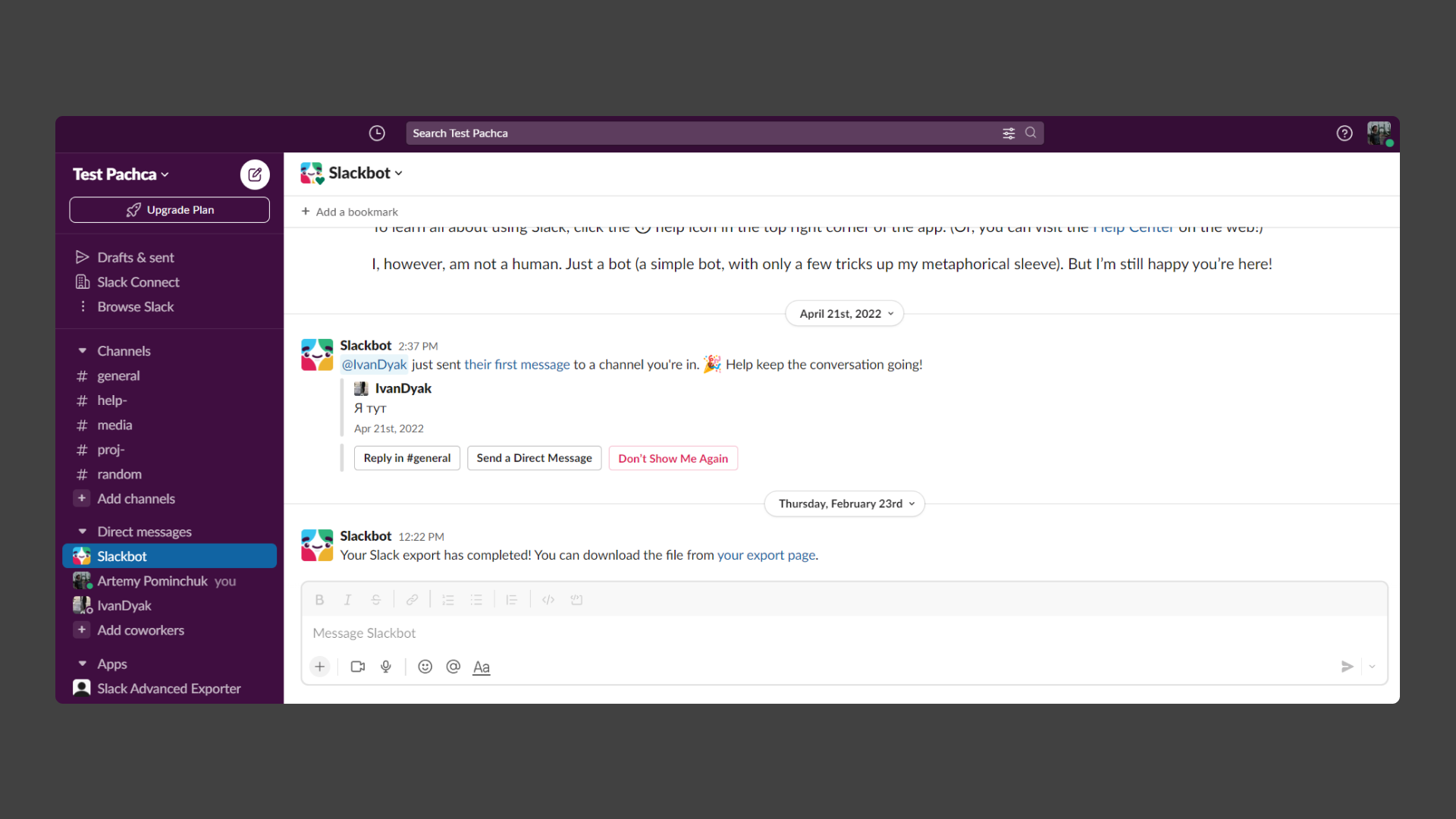Click the mention someone @ icon
Viewport: 1456px width, 819px height.
click(x=453, y=667)
